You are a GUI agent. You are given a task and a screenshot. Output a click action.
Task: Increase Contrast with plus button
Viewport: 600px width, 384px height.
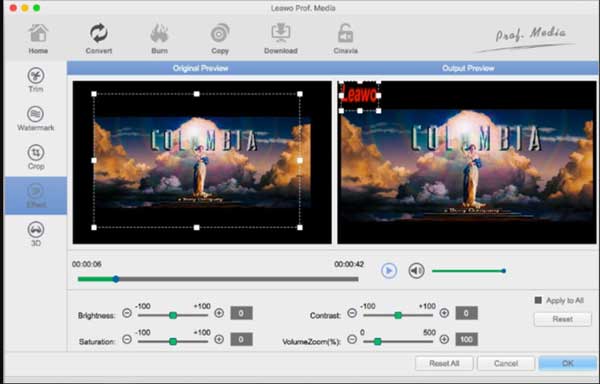[444, 313]
